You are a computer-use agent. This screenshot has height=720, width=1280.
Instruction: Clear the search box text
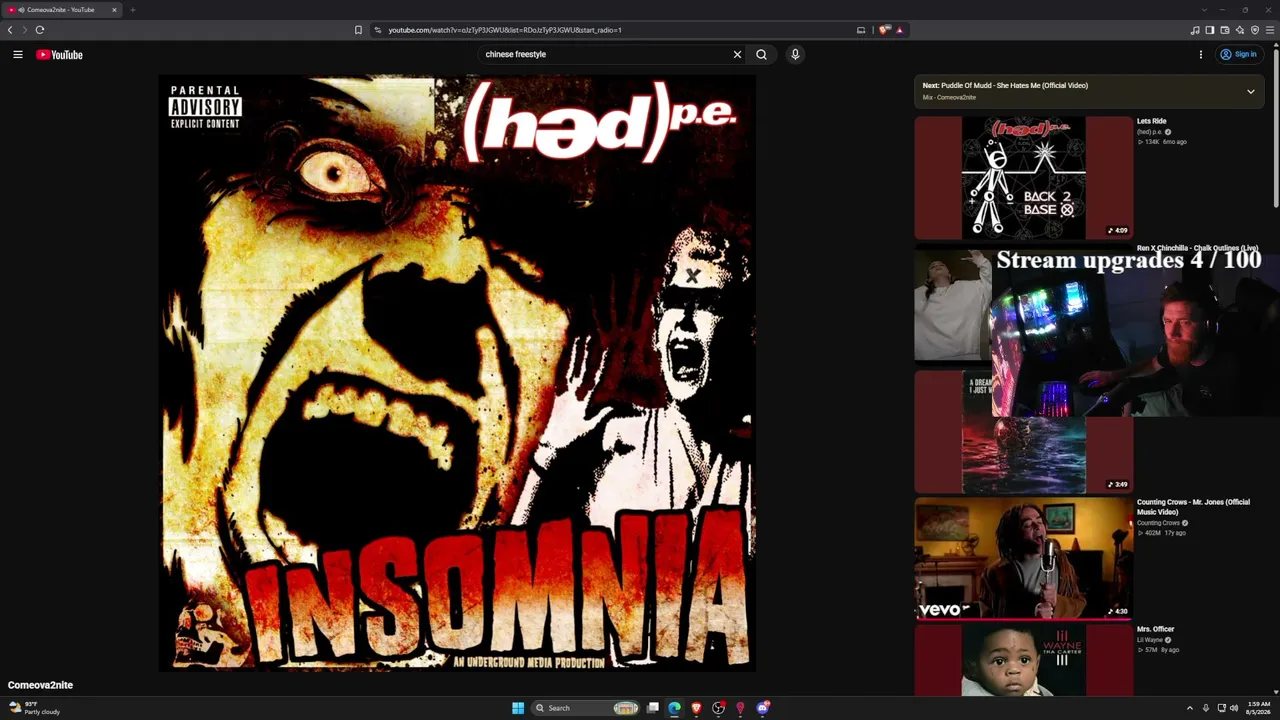pyautogui.click(x=738, y=55)
